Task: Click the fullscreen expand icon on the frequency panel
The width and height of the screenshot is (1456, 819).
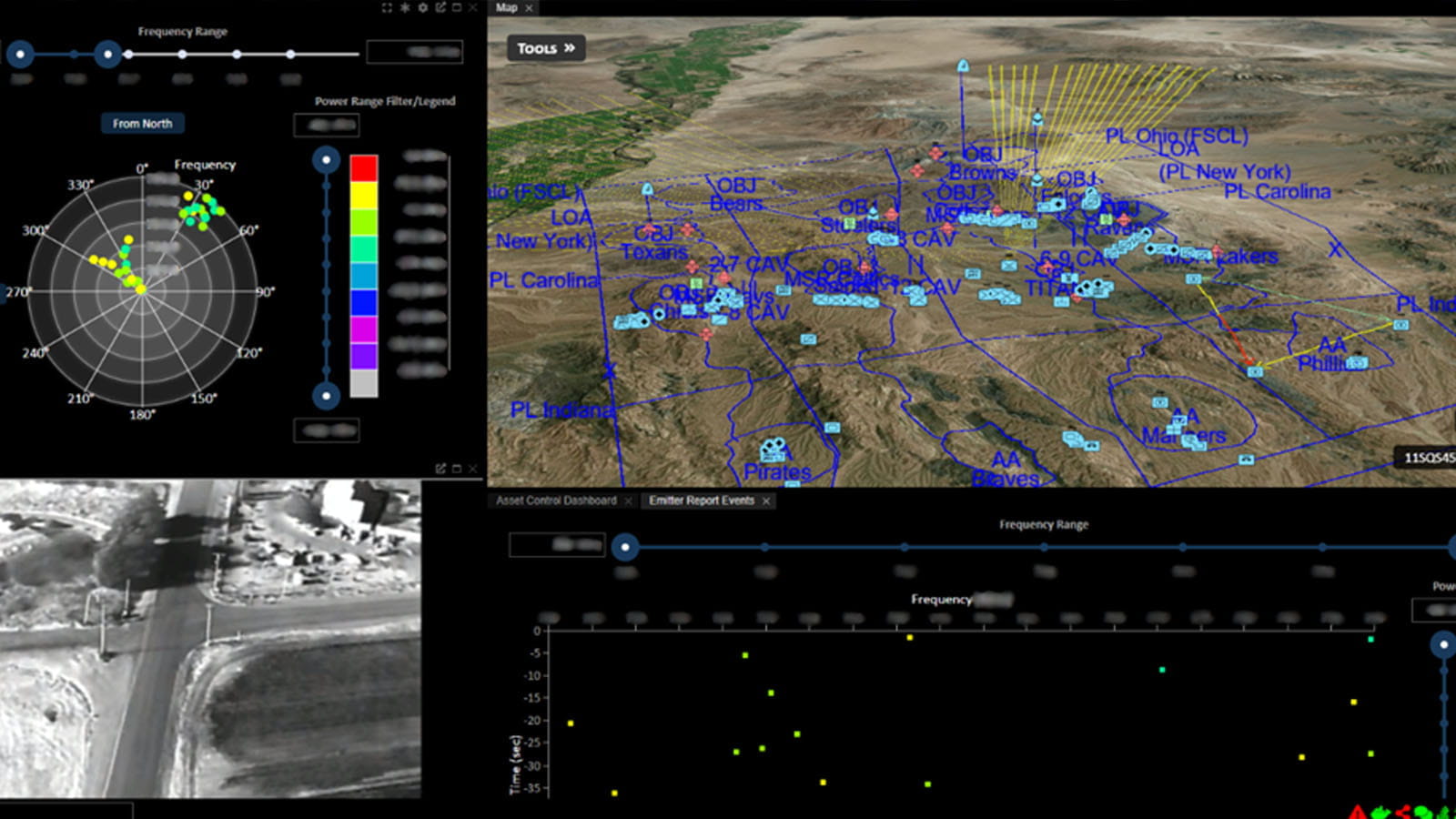Action: [x=387, y=7]
